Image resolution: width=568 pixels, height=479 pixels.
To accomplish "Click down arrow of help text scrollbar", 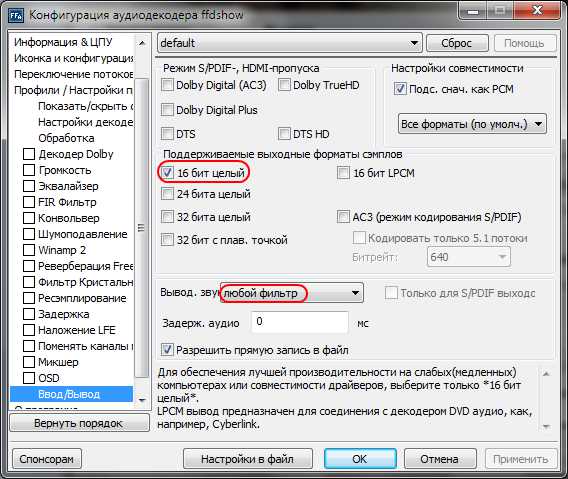I will [x=547, y=426].
